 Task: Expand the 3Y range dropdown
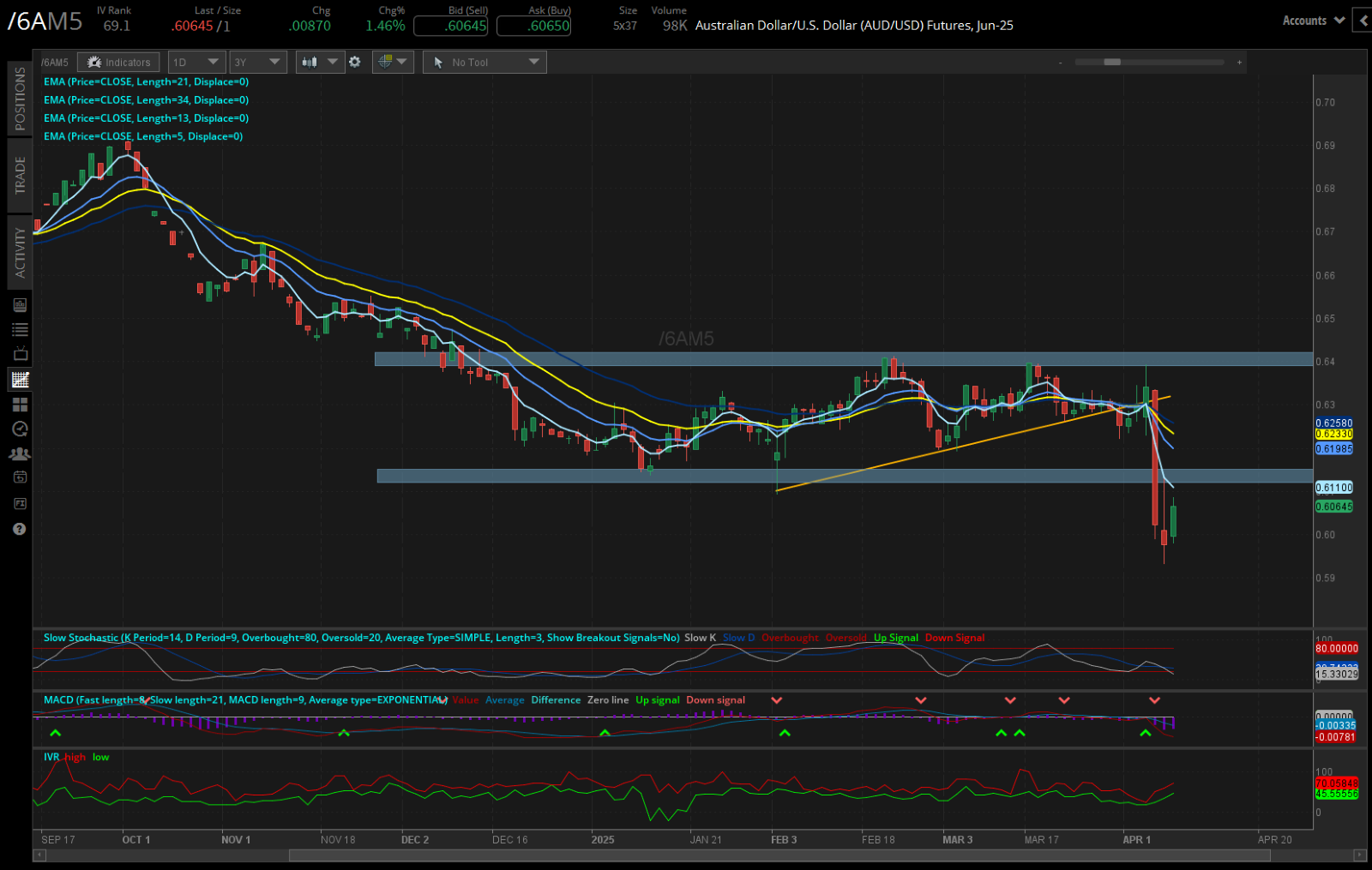(x=257, y=62)
